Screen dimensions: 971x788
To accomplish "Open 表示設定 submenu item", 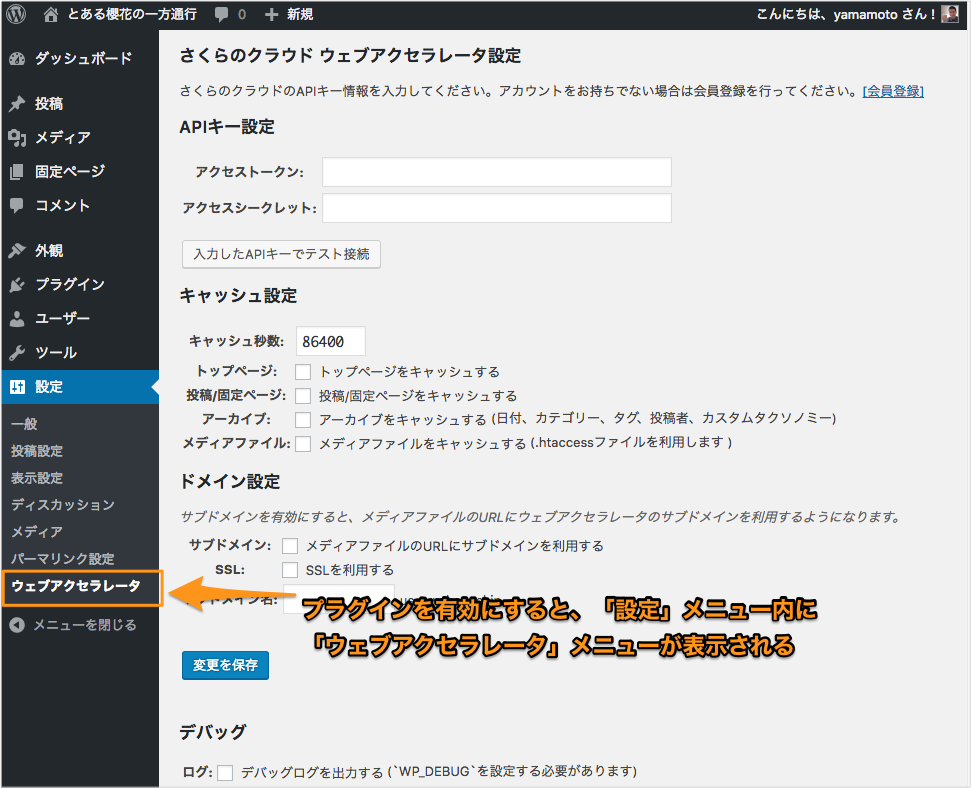I will tap(37, 478).
